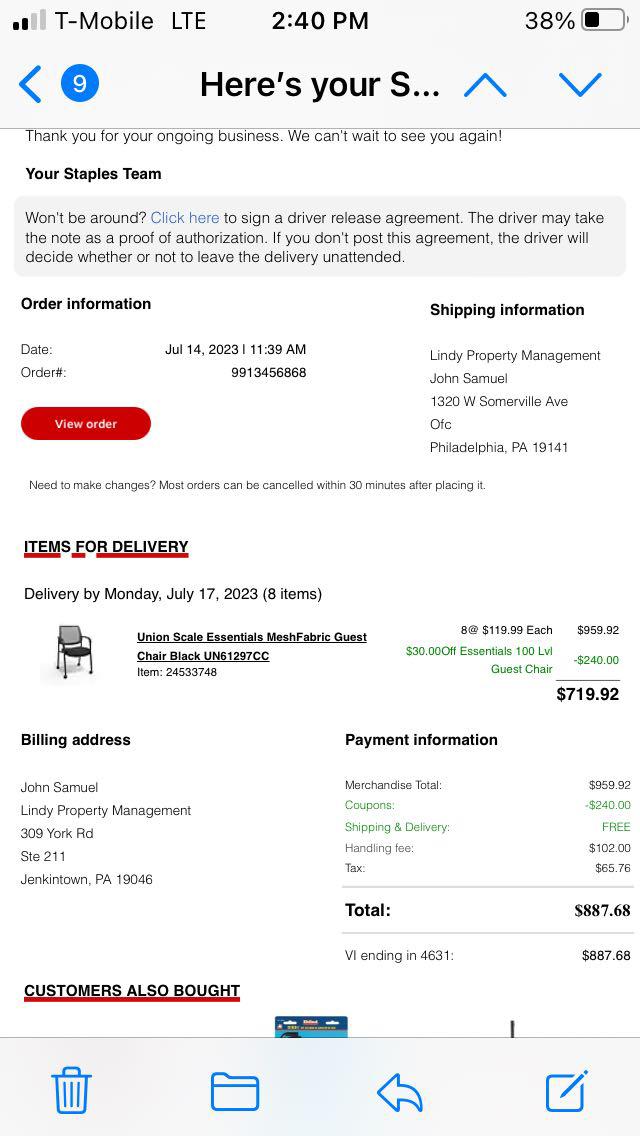Go to previous message with up arrow
The width and height of the screenshot is (640, 1136).
click(x=485, y=85)
